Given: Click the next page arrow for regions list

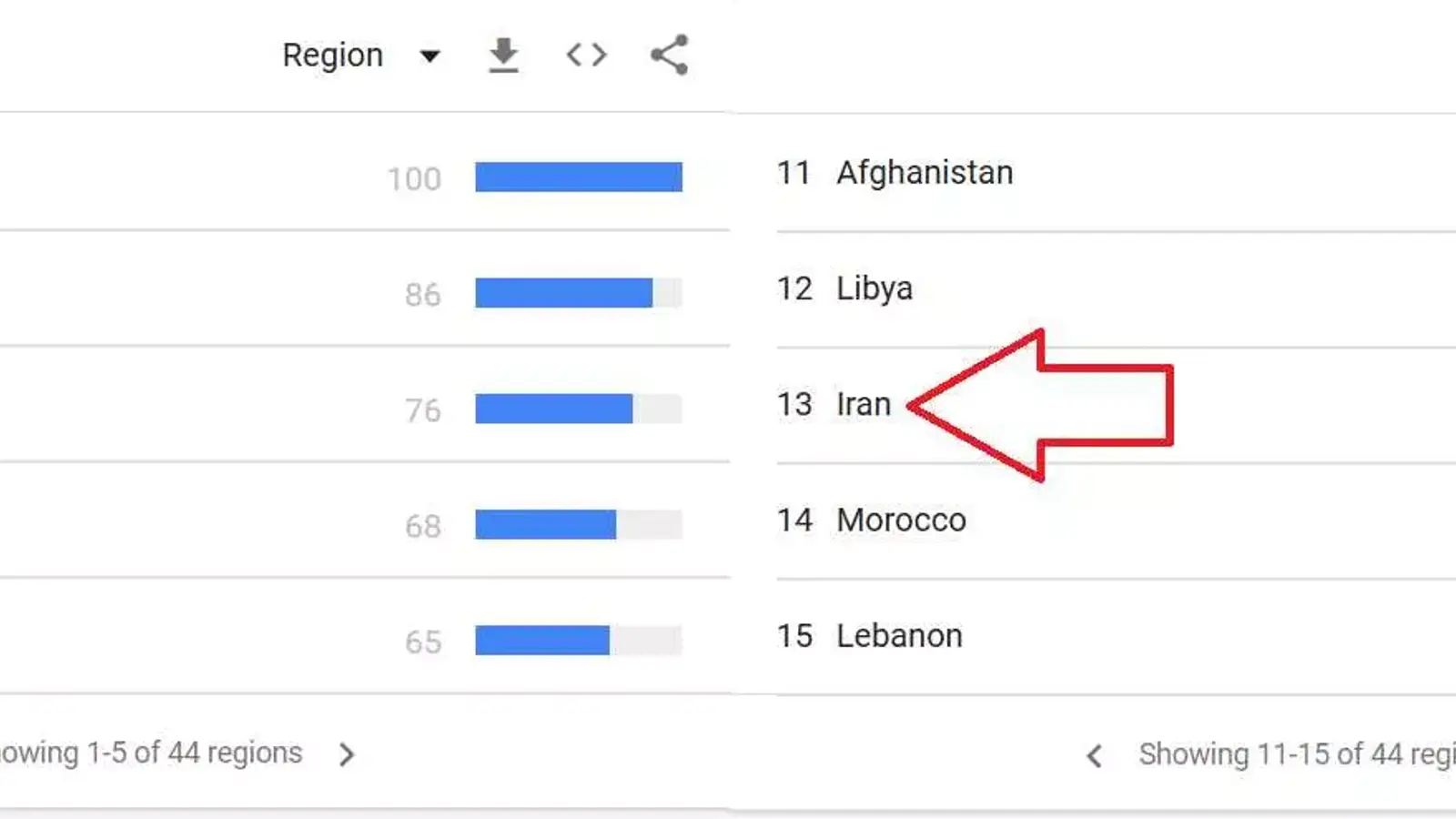Looking at the screenshot, I should coord(347,754).
